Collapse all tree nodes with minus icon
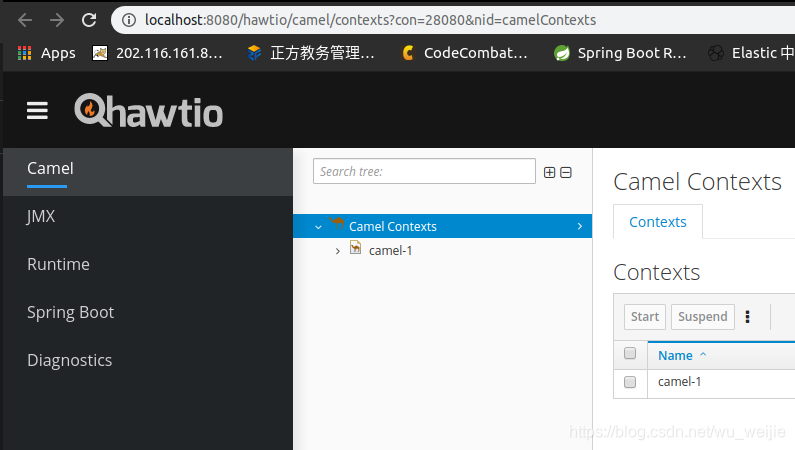 (x=566, y=172)
